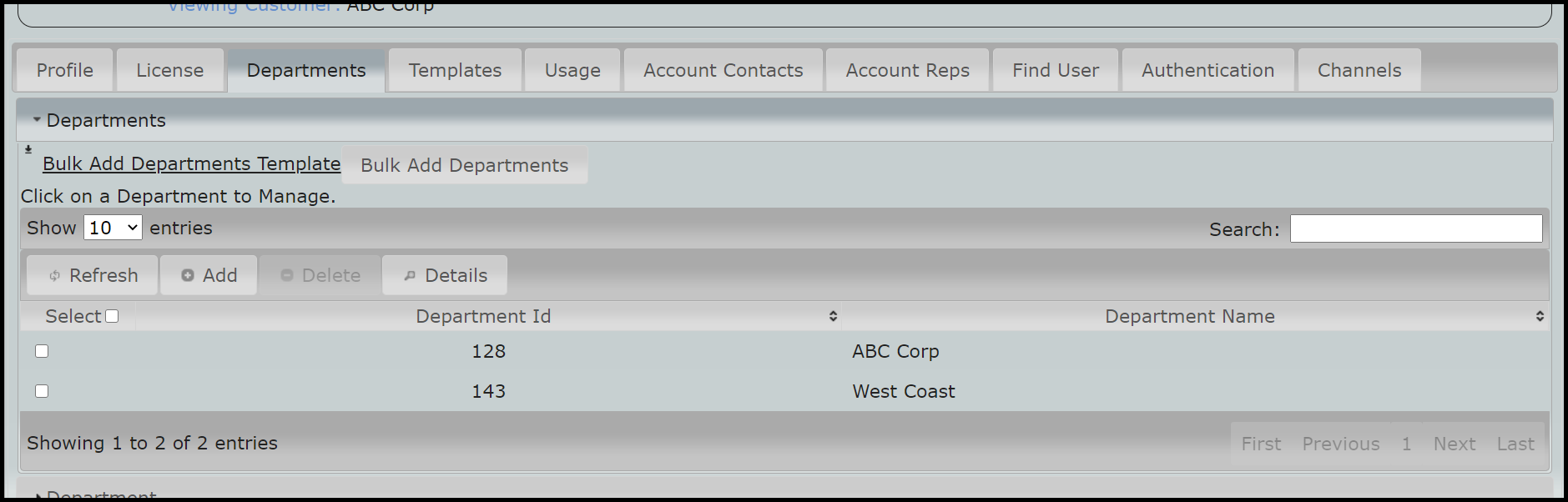
Task: Open the Bulk Add Departments Template link
Action: [191, 163]
